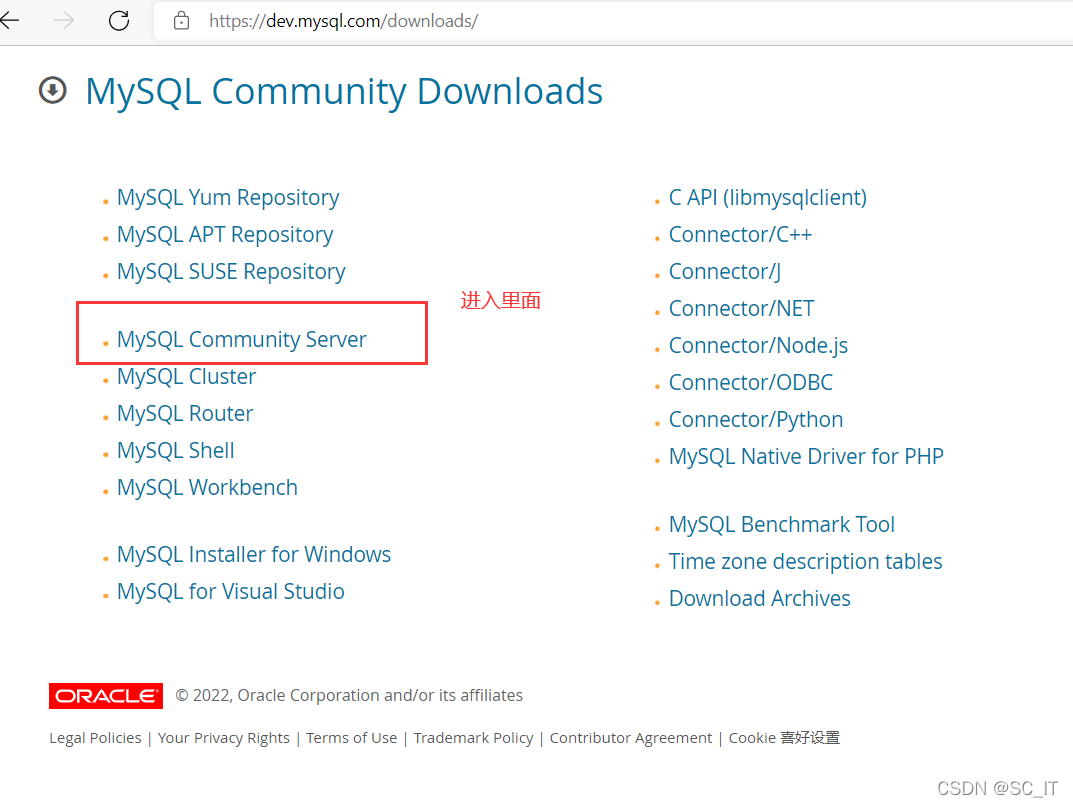Open Download Archives link
This screenshot has width=1073, height=807.
pyautogui.click(x=760, y=598)
